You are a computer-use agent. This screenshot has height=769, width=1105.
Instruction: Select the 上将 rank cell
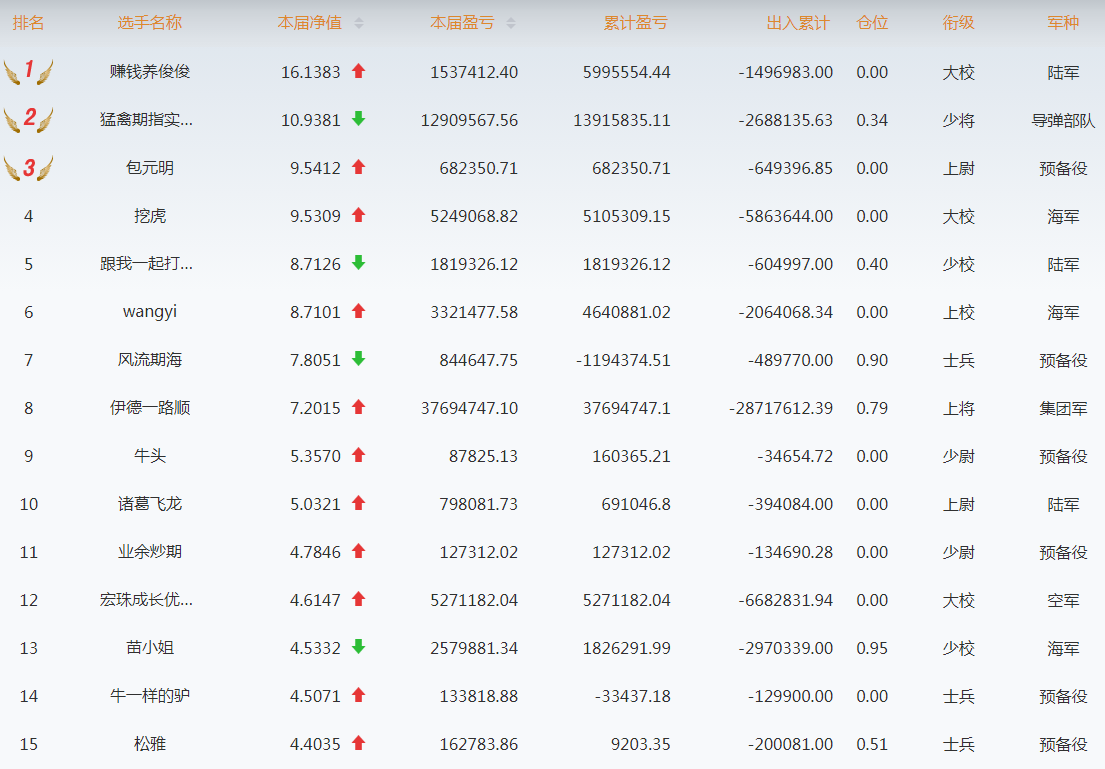(958, 408)
